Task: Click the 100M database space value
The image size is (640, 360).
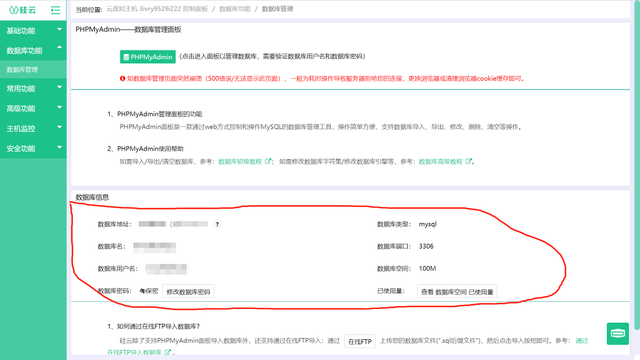Action: click(427, 268)
